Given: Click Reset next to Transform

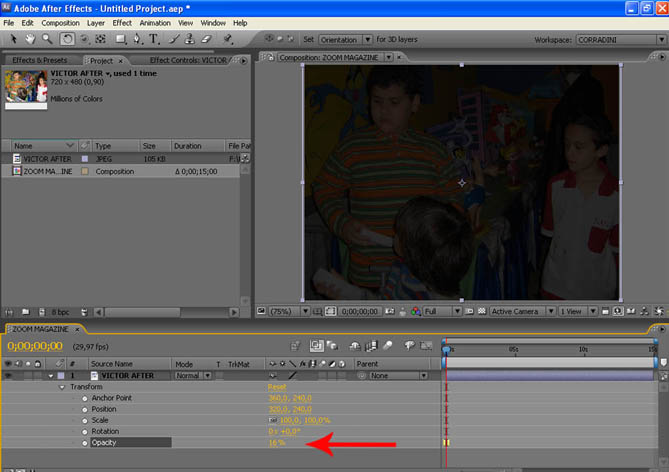Looking at the screenshot, I should coord(277,387).
